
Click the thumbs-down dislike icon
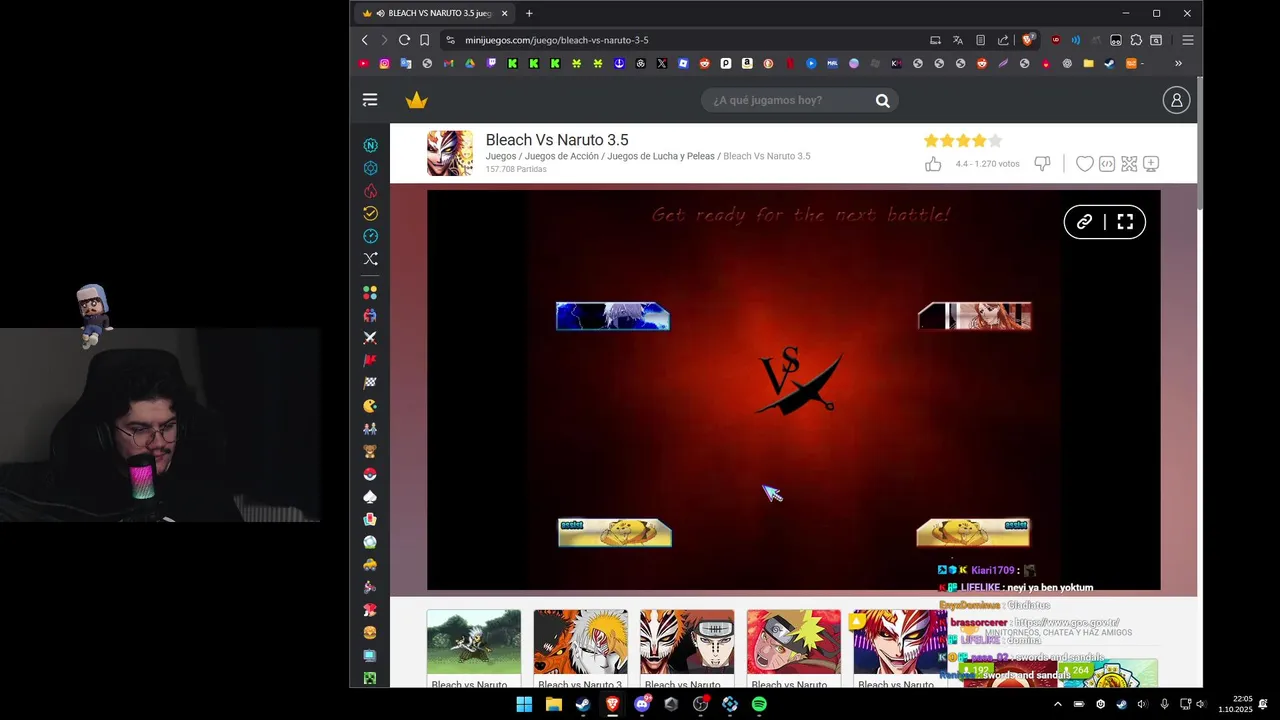tap(1042, 164)
